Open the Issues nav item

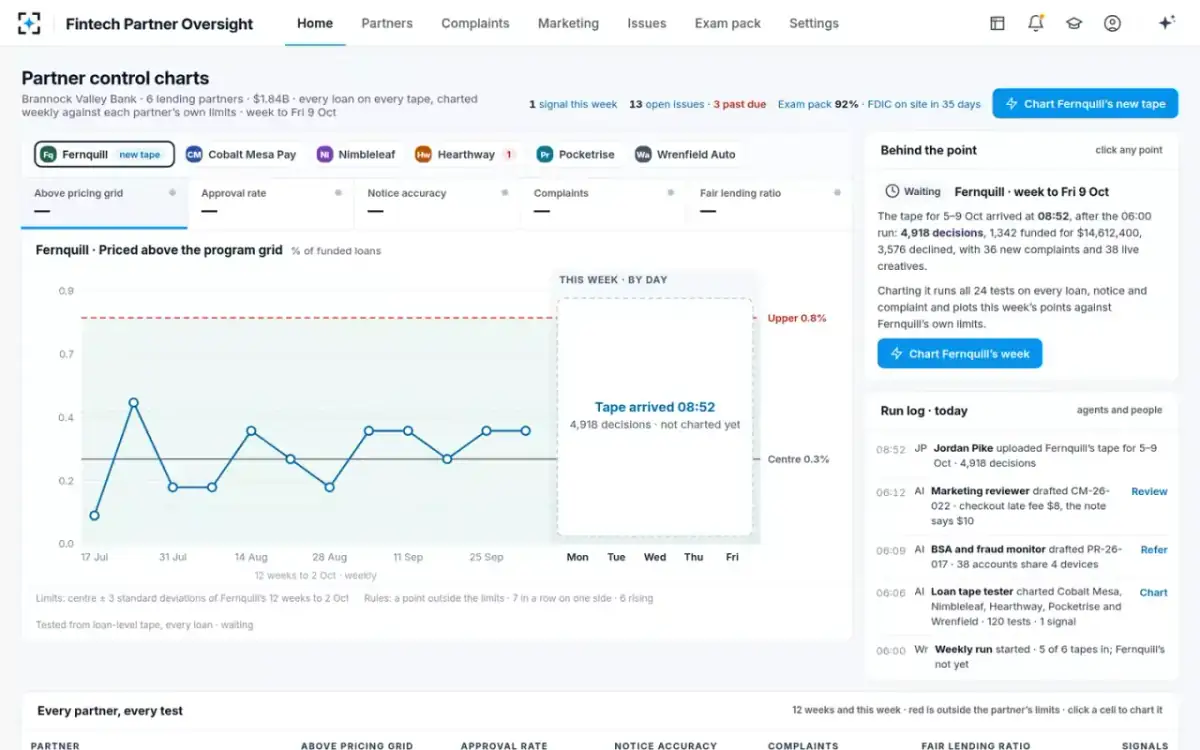647,23
